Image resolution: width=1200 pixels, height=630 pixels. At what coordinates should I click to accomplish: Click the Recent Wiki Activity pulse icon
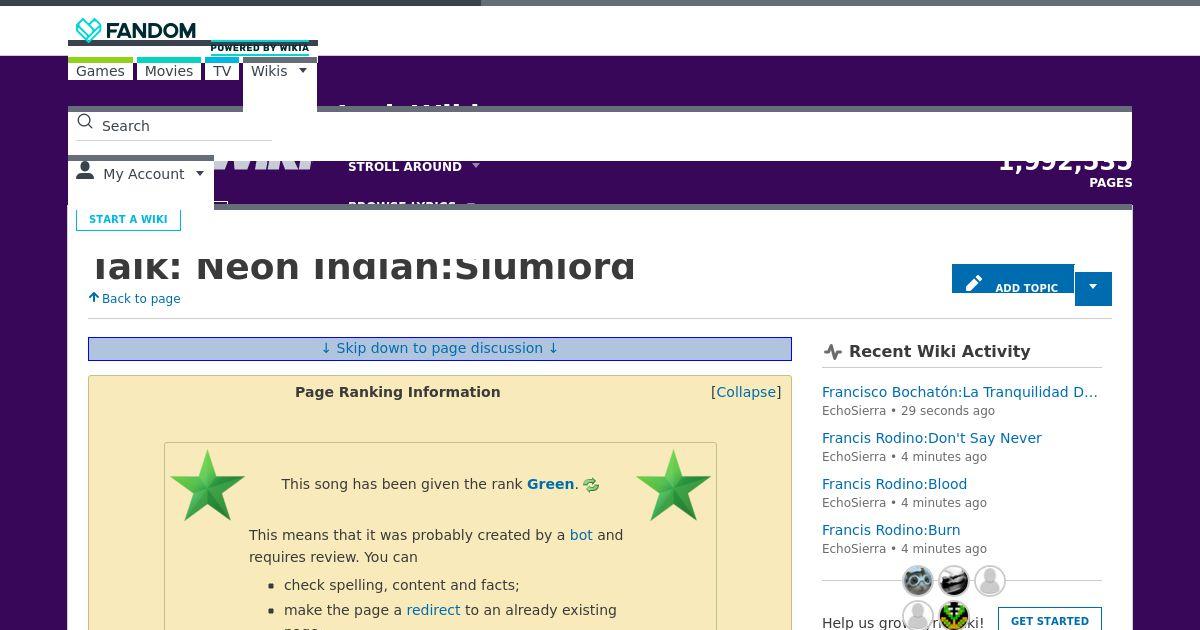tap(833, 351)
